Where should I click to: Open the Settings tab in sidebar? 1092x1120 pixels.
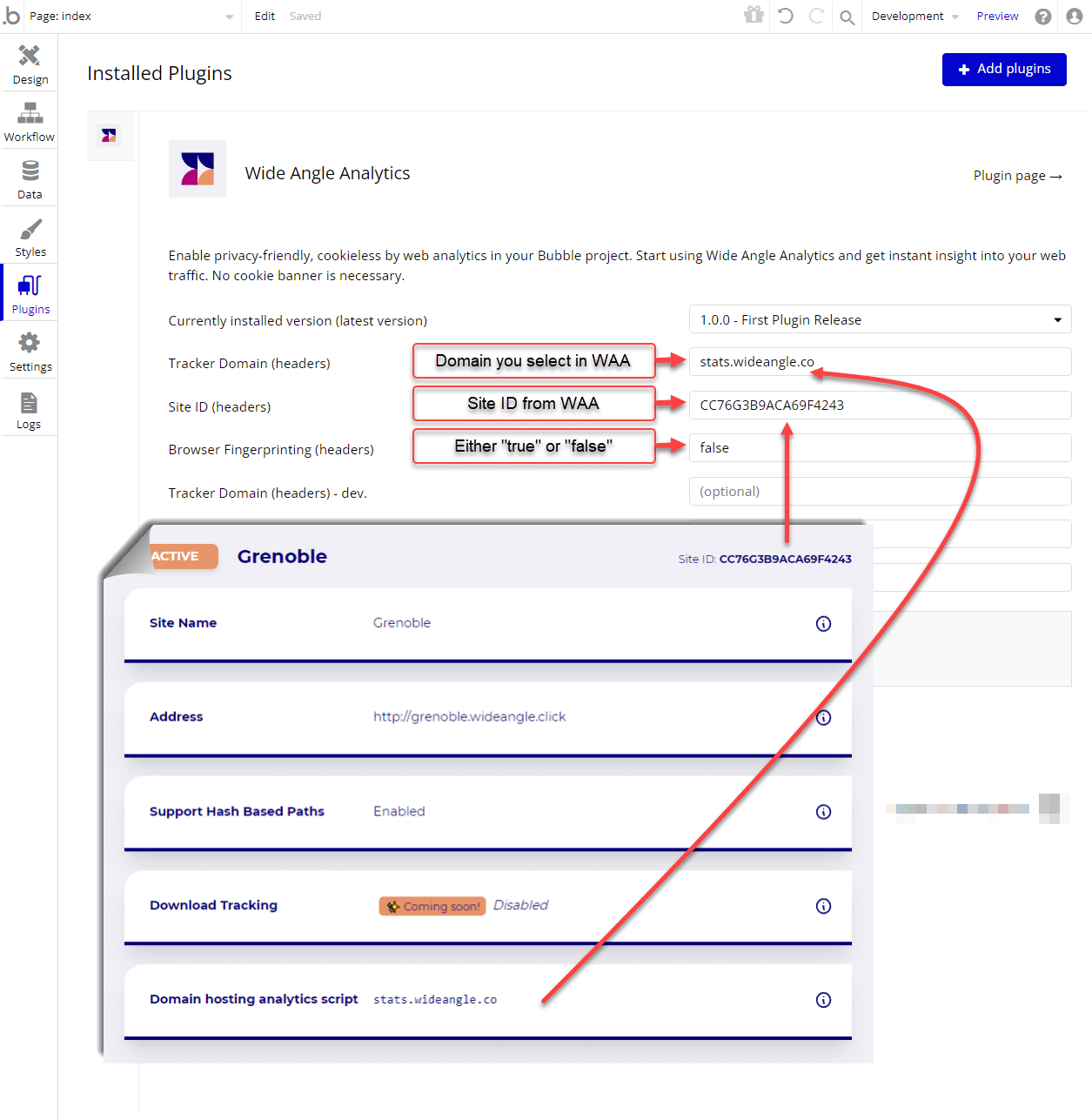(30, 352)
